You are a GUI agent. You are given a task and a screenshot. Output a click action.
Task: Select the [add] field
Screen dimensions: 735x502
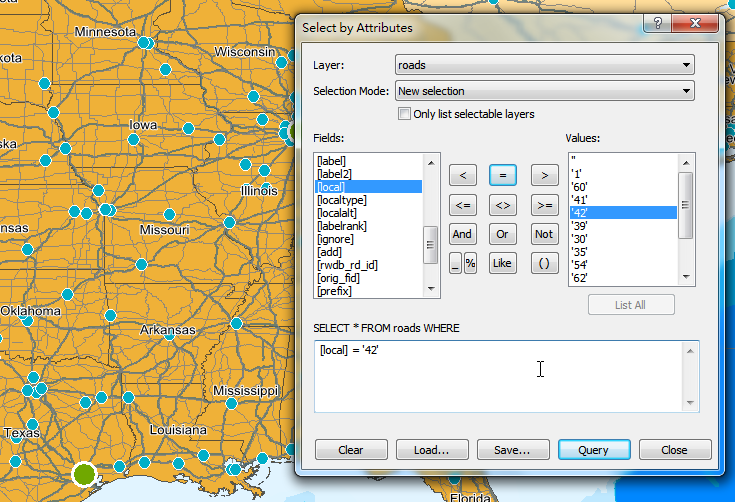[x=368, y=252]
